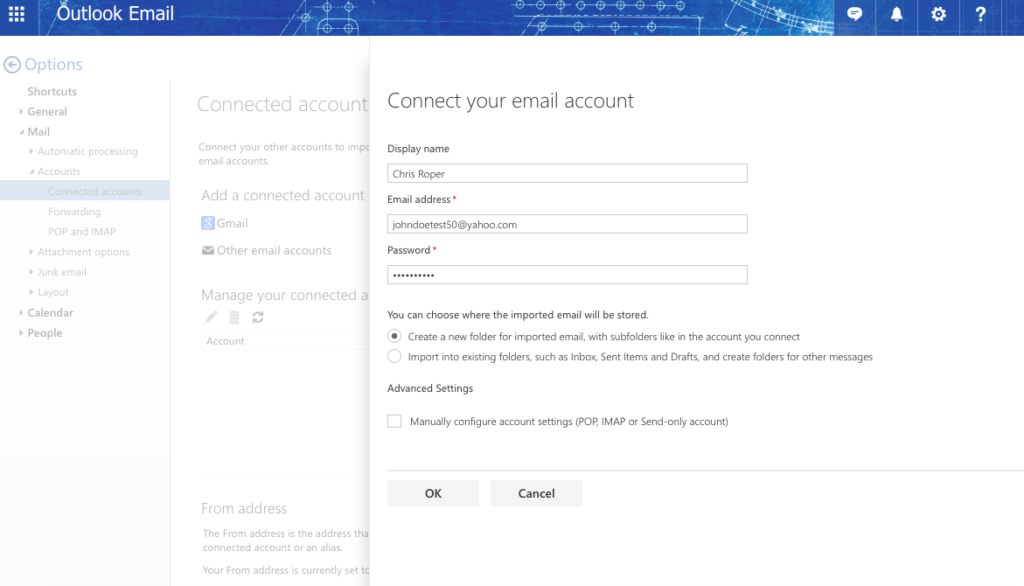
Task: Click the back arrow next to Options
Action: click(12, 65)
